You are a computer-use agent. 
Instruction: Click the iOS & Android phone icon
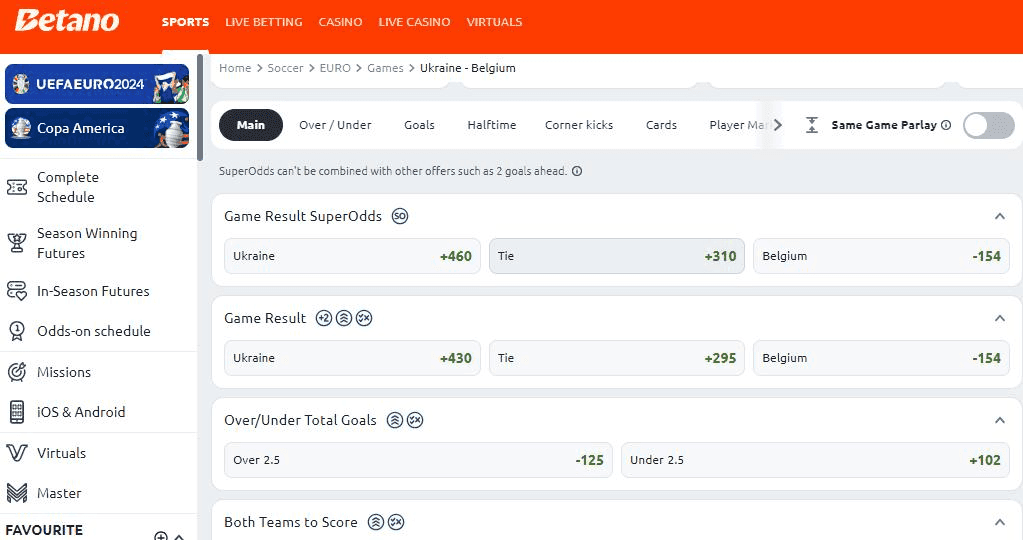[17, 412]
